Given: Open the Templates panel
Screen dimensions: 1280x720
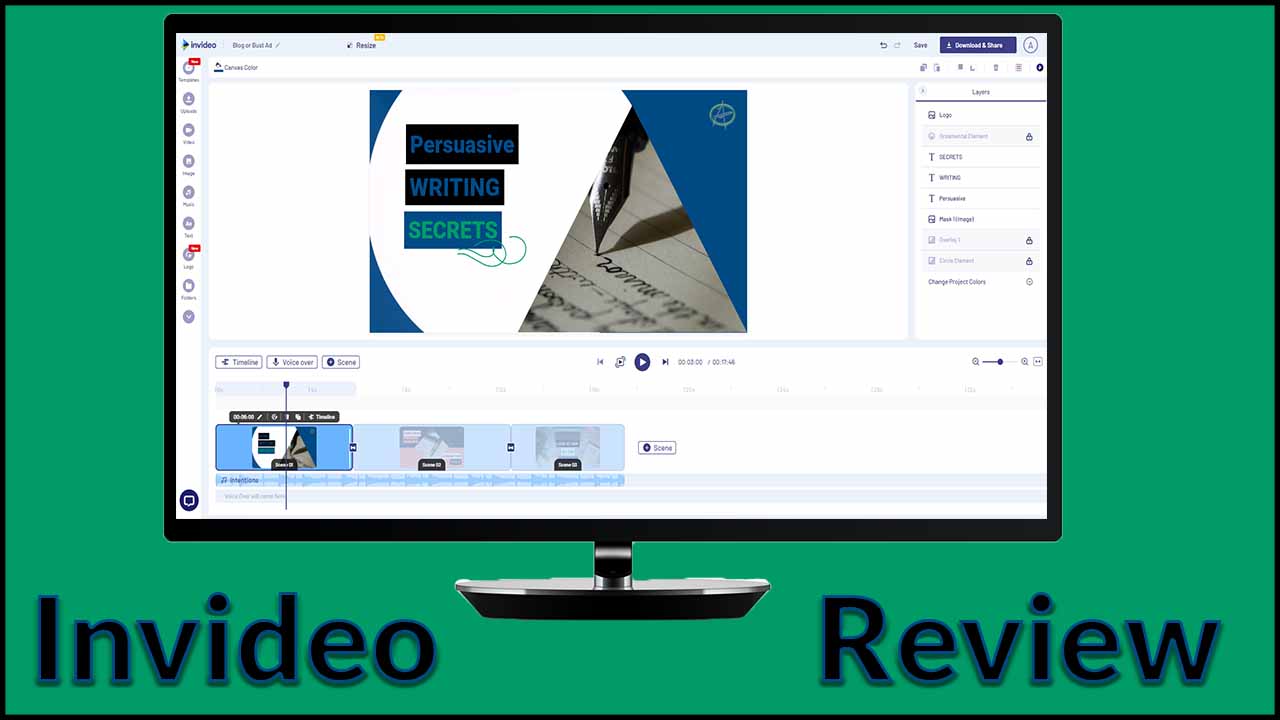Looking at the screenshot, I should [x=188, y=67].
